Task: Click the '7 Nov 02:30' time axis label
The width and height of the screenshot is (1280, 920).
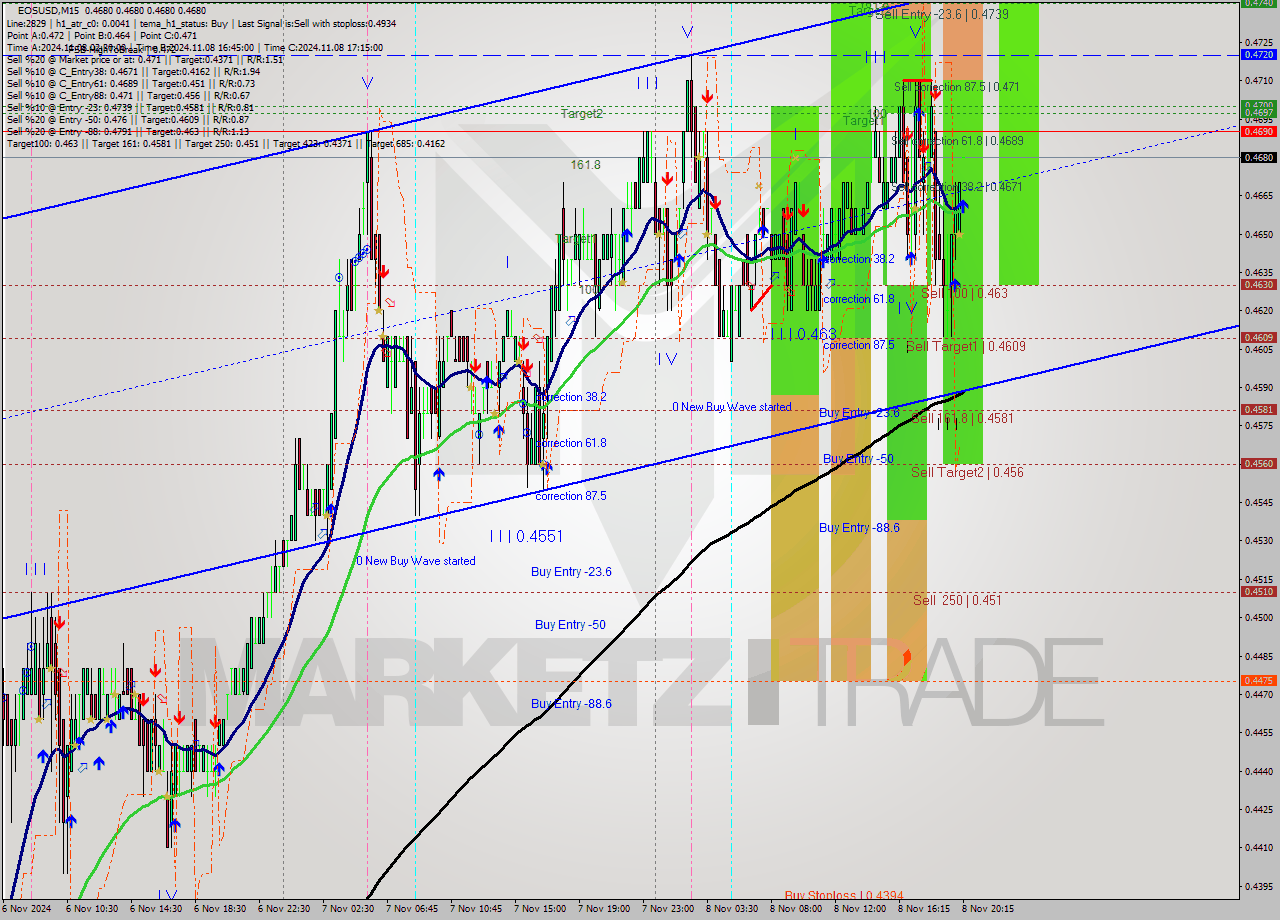Action: [348, 909]
